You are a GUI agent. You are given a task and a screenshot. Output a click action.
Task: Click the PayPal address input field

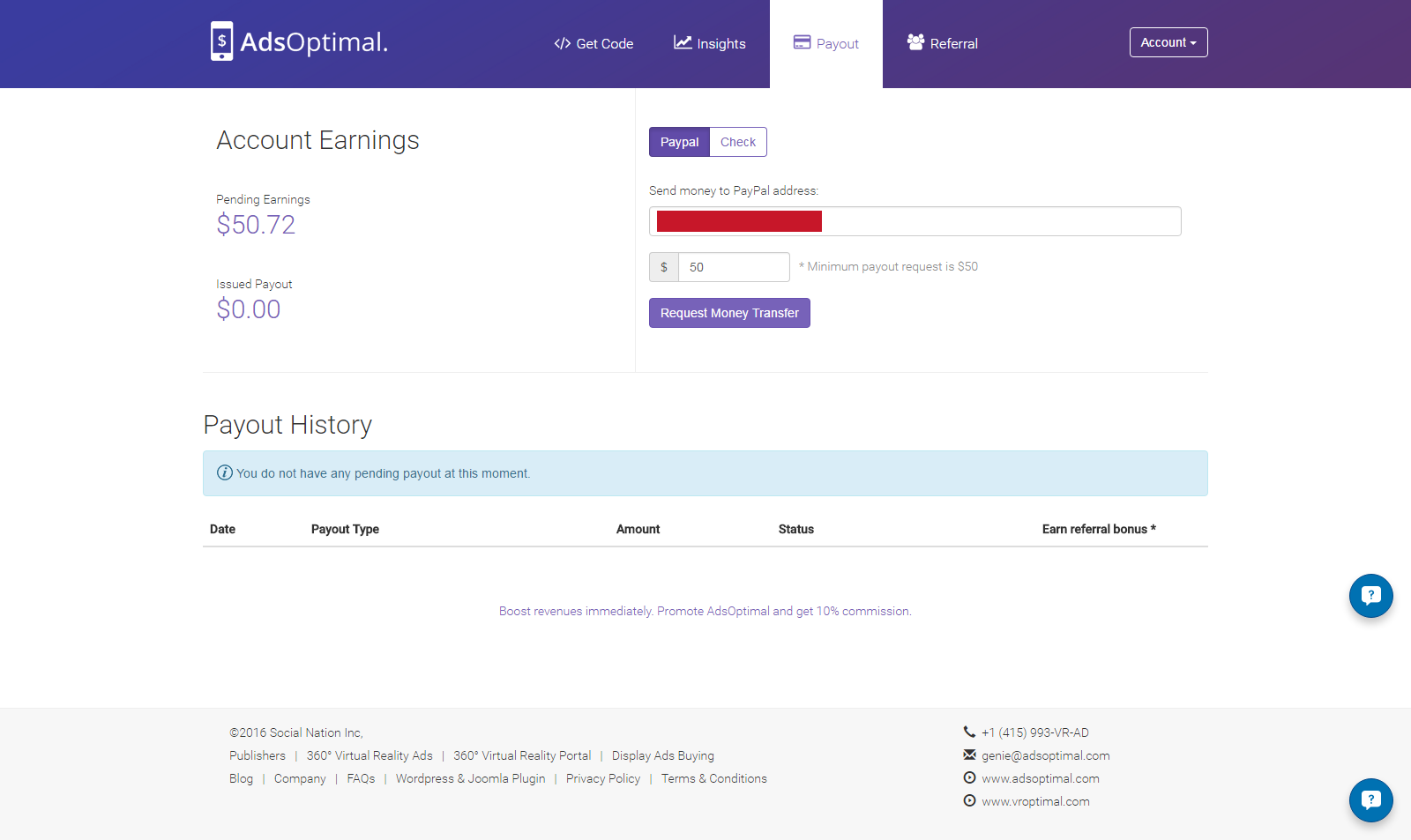click(x=915, y=221)
